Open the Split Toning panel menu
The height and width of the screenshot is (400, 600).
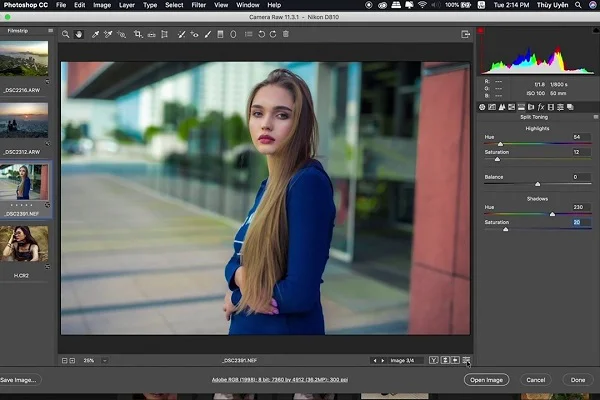tap(596, 117)
